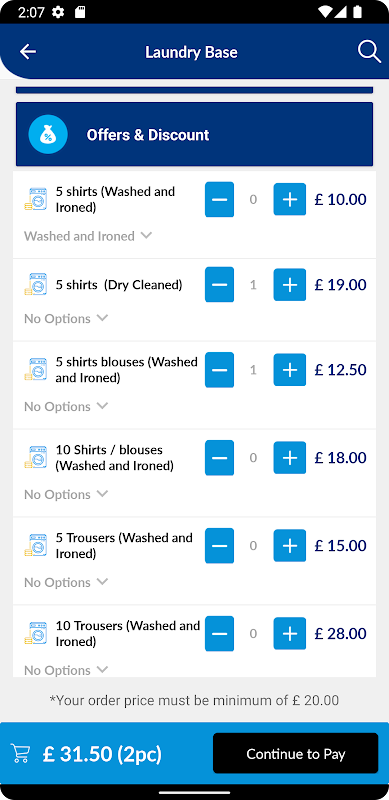This screenshot has height=800, width=389.
Task: Add one 5 Trousers (Washed and Ironed)
Action: [x=289, y=546]
